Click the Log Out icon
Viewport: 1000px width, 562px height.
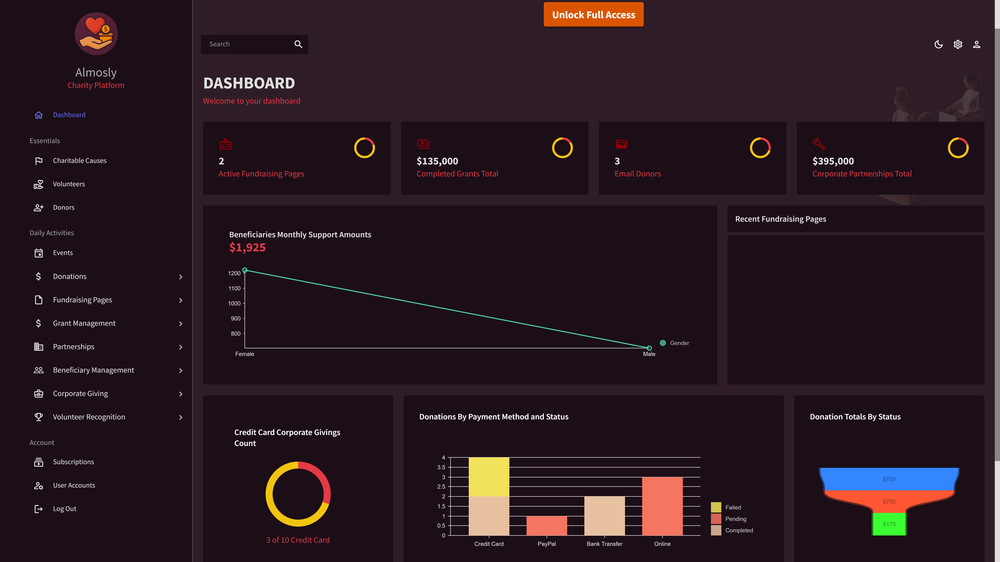point(38,509)
